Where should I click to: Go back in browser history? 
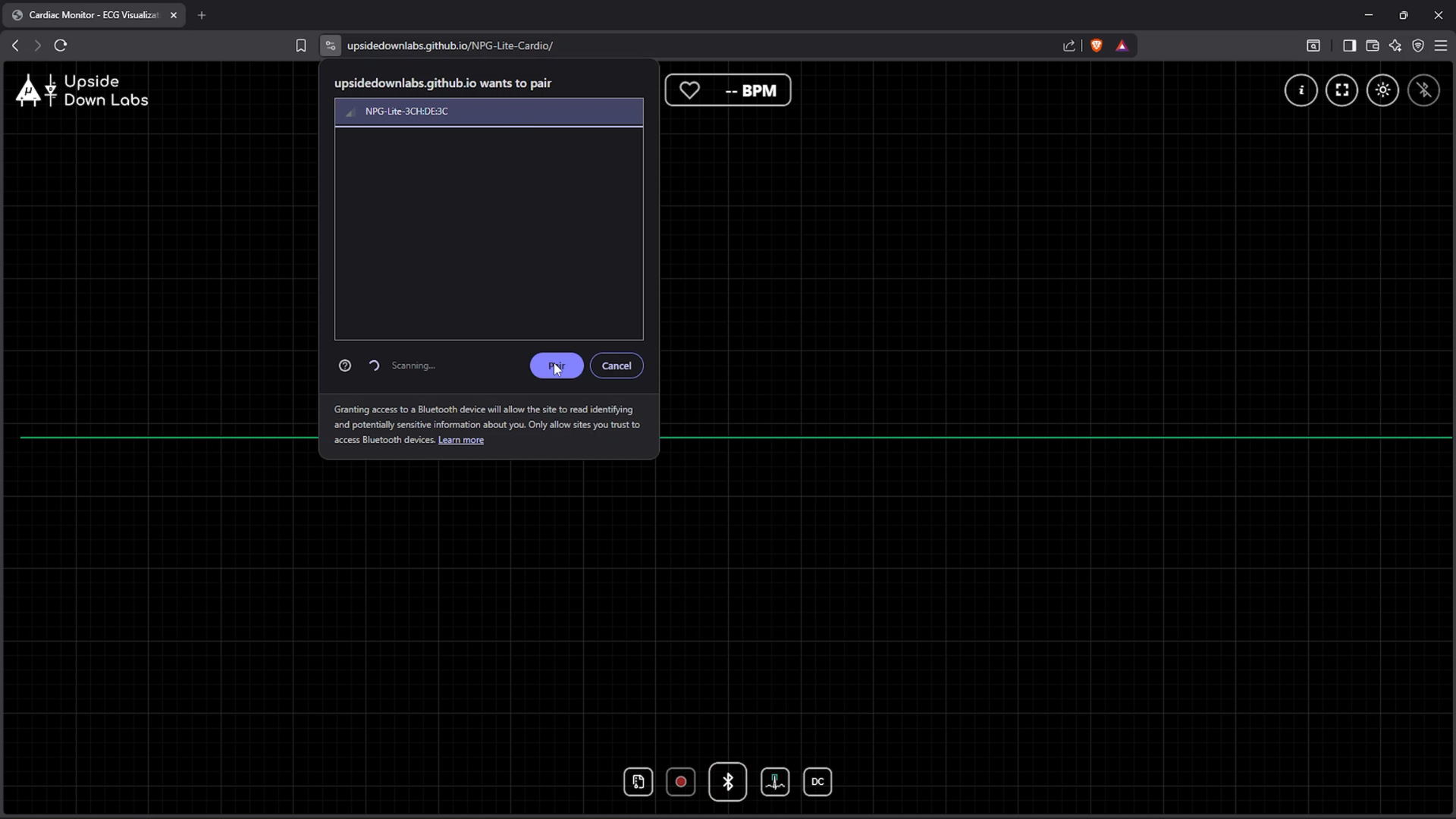coord(15,45)
